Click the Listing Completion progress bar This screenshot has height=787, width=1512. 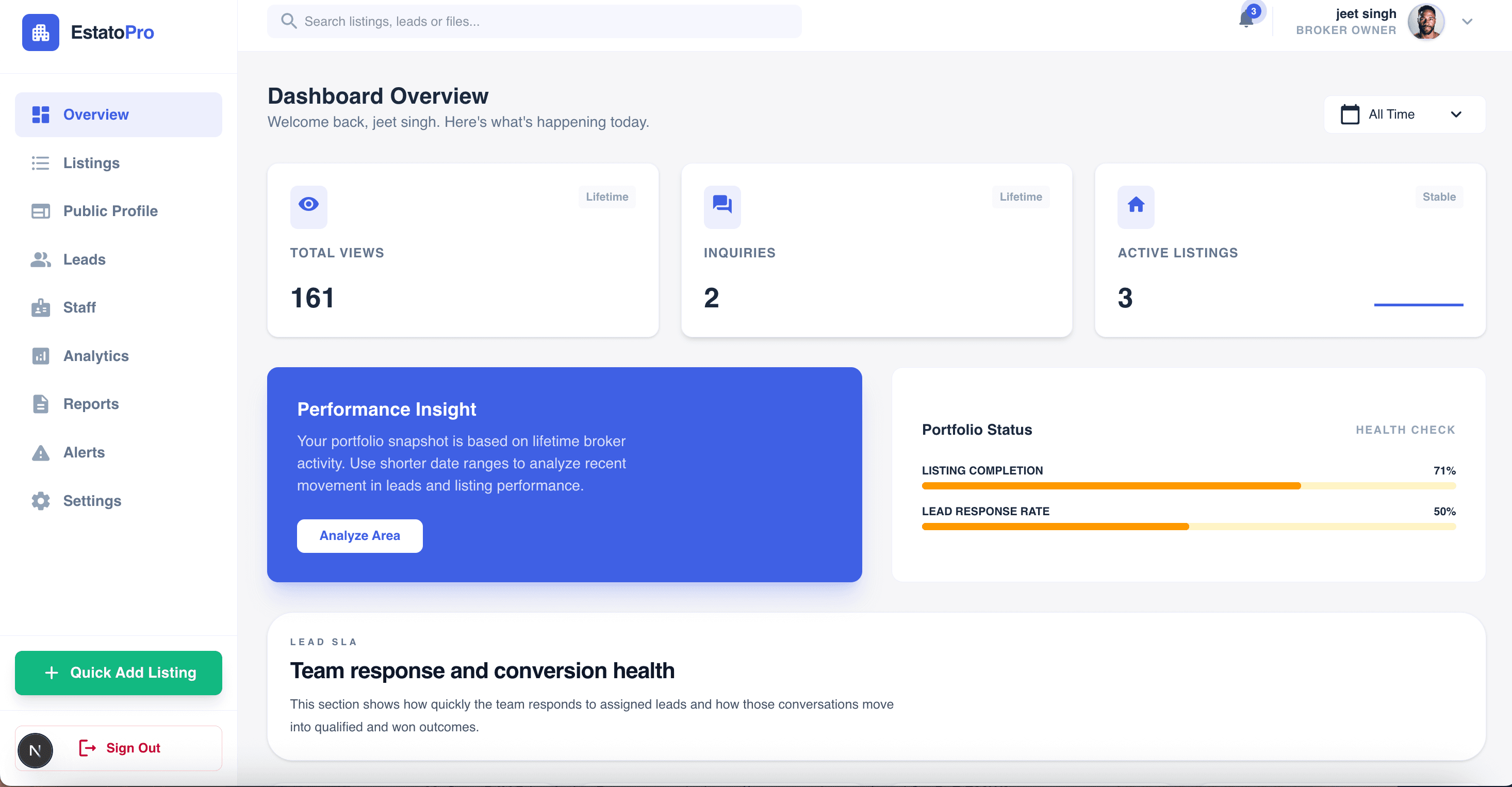(1189, 486)
